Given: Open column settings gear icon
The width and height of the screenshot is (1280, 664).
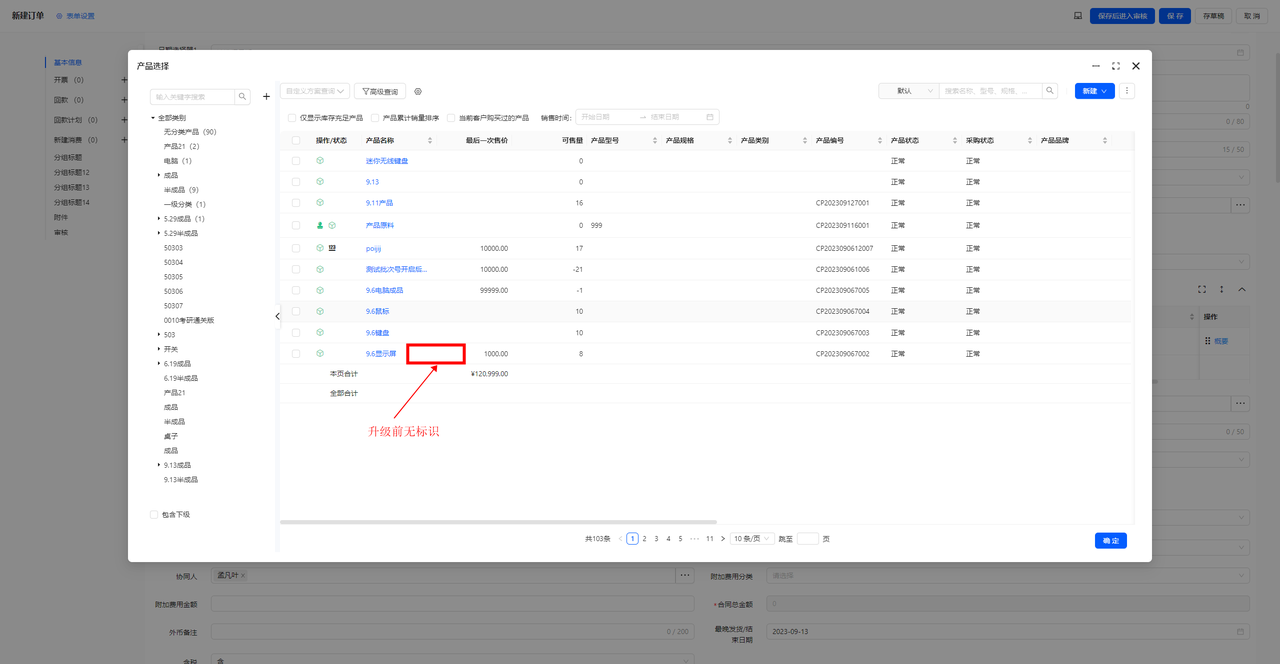Looking at the screenshot, I should (418, 91).
